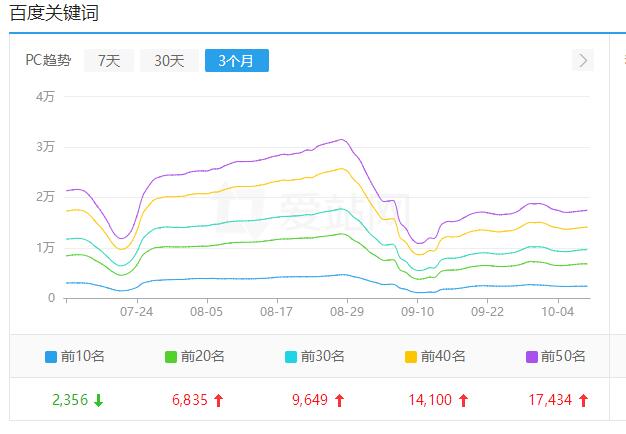Select the 3个月 trend tab
This screenshot has height=434, width=626.
click(x=237, y=61)
